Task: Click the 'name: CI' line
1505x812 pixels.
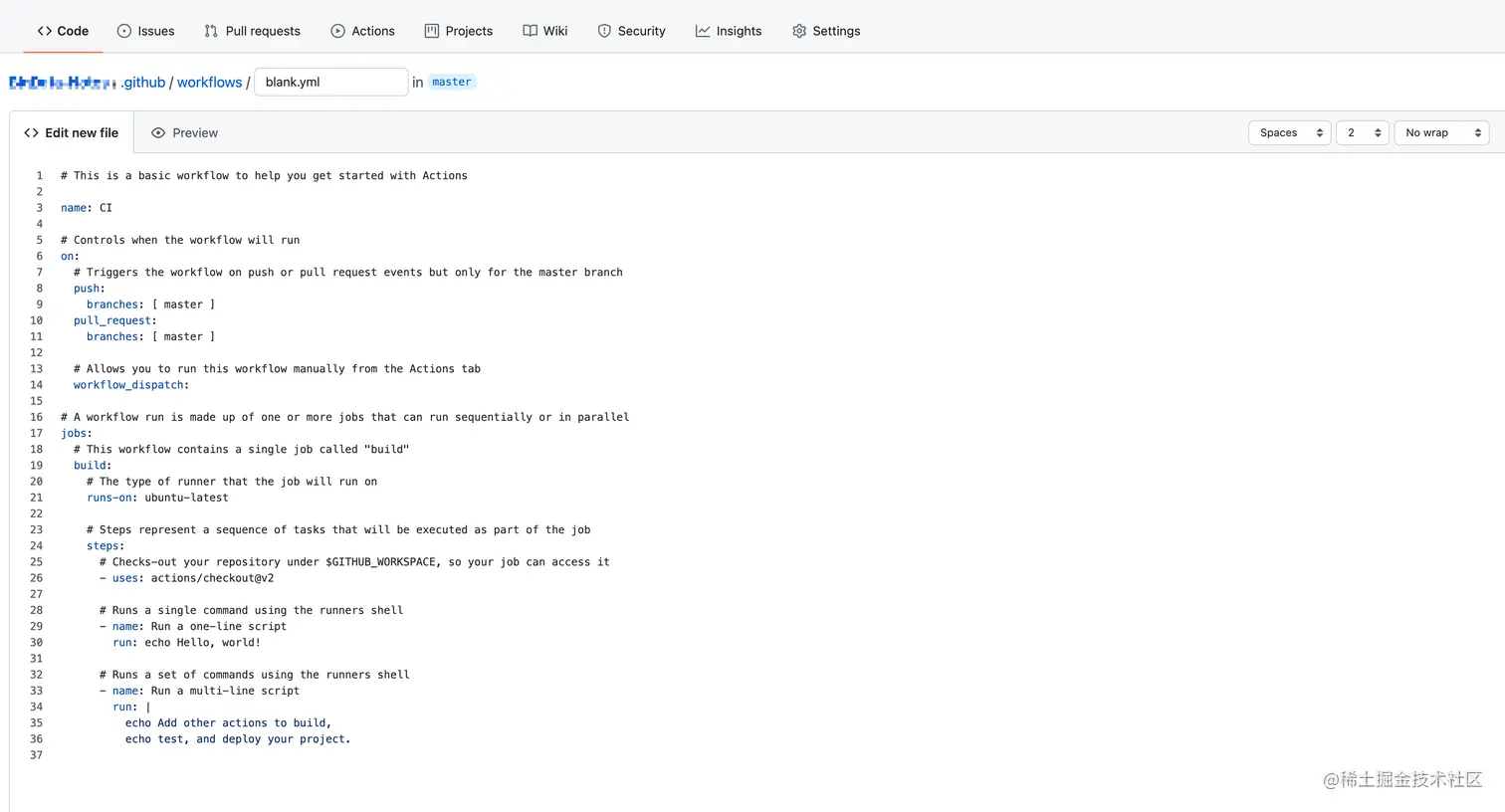Action: (87, 208)
